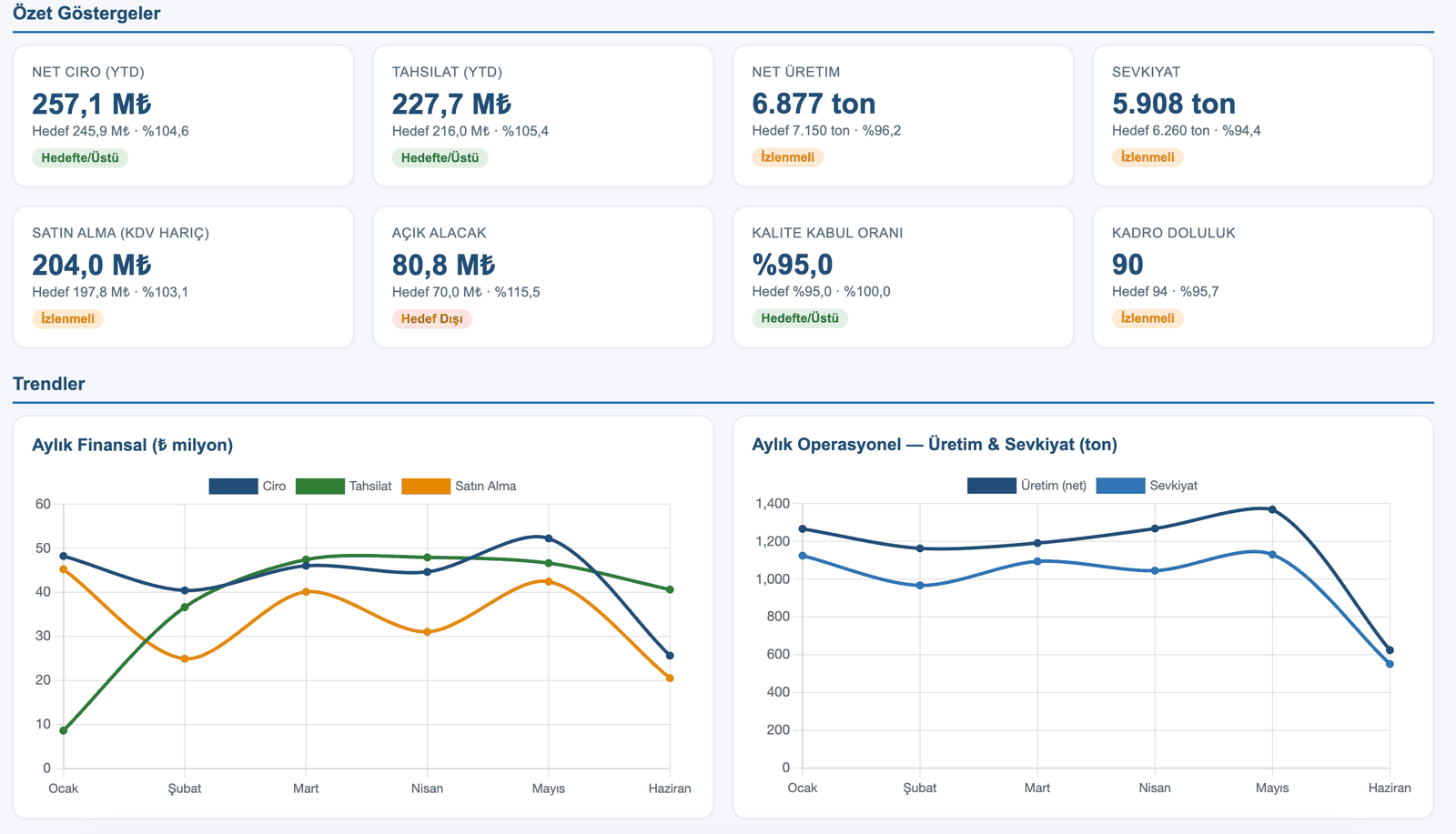This screenshot has width=1456, height=834.
Task: Click the Aylık Finansal (₺ milyon) chart title
Action: pos(133,445)
